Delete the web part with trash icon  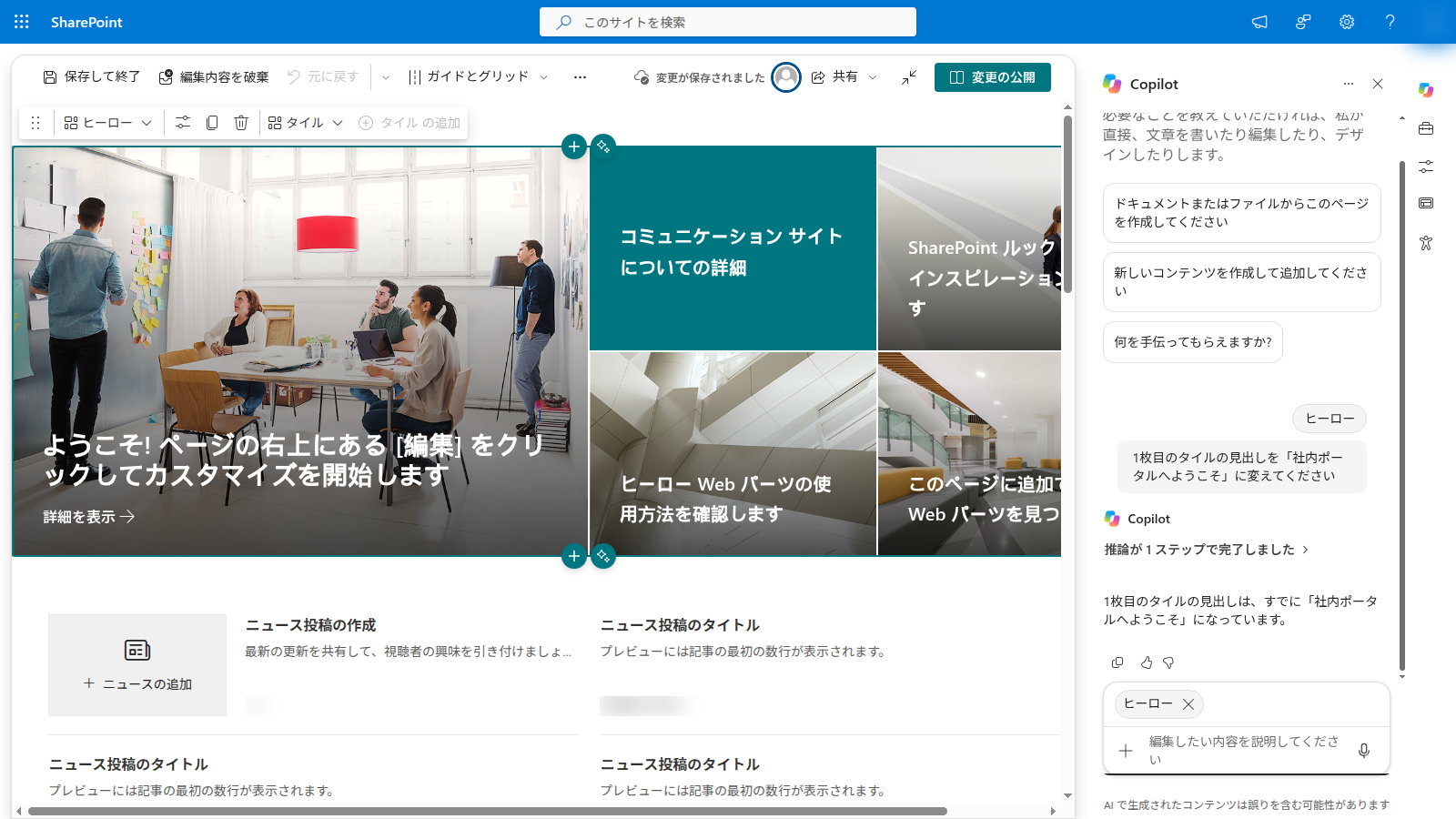(x=241, y=123)
